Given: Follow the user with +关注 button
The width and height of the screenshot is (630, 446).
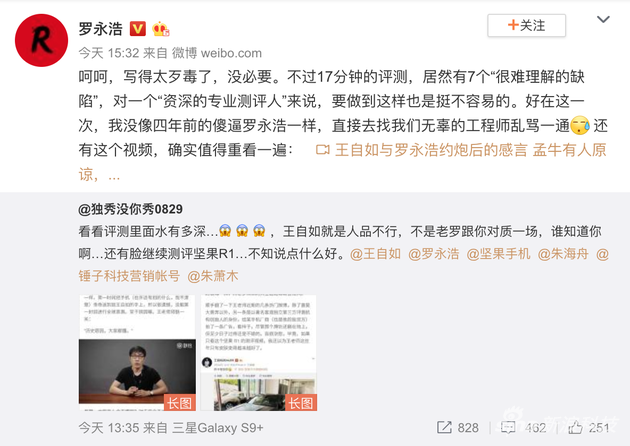Looking at the screenshot, I should pos(526,26).
